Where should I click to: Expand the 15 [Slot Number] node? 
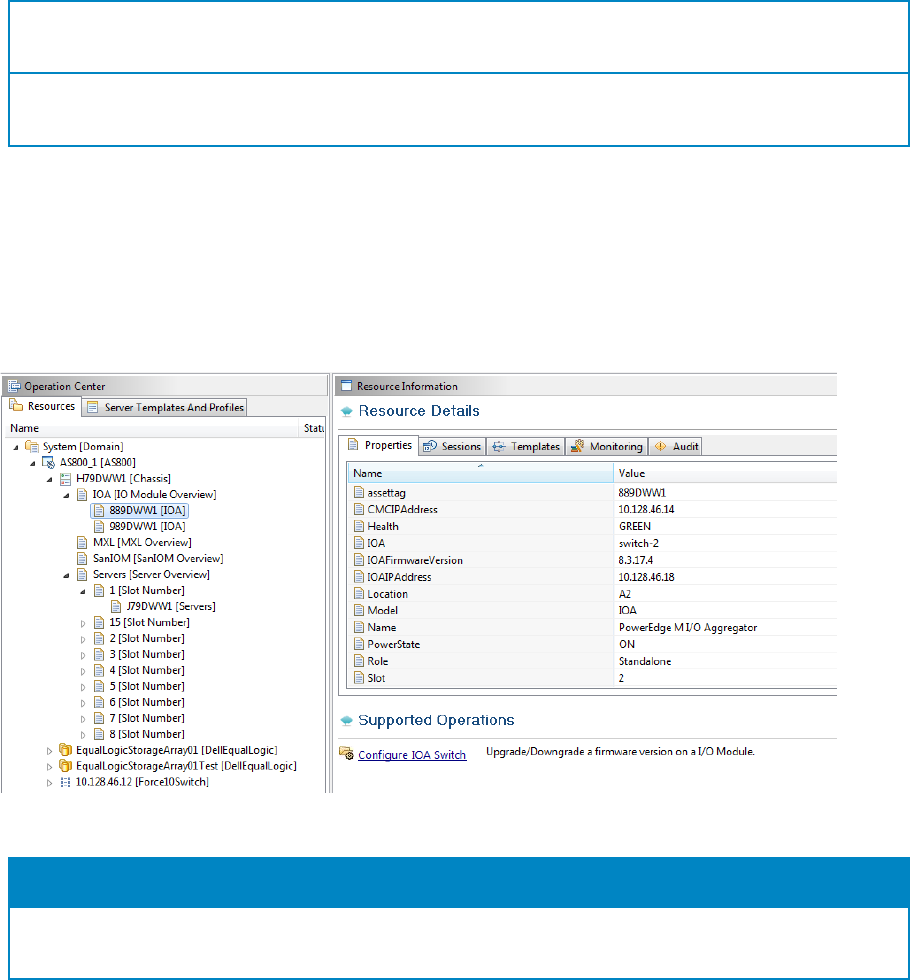[82, 623]
